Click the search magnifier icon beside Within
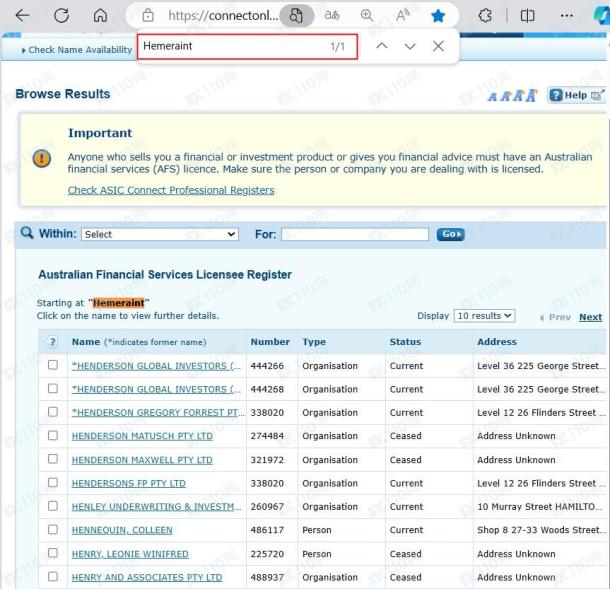 click(27, 233)
